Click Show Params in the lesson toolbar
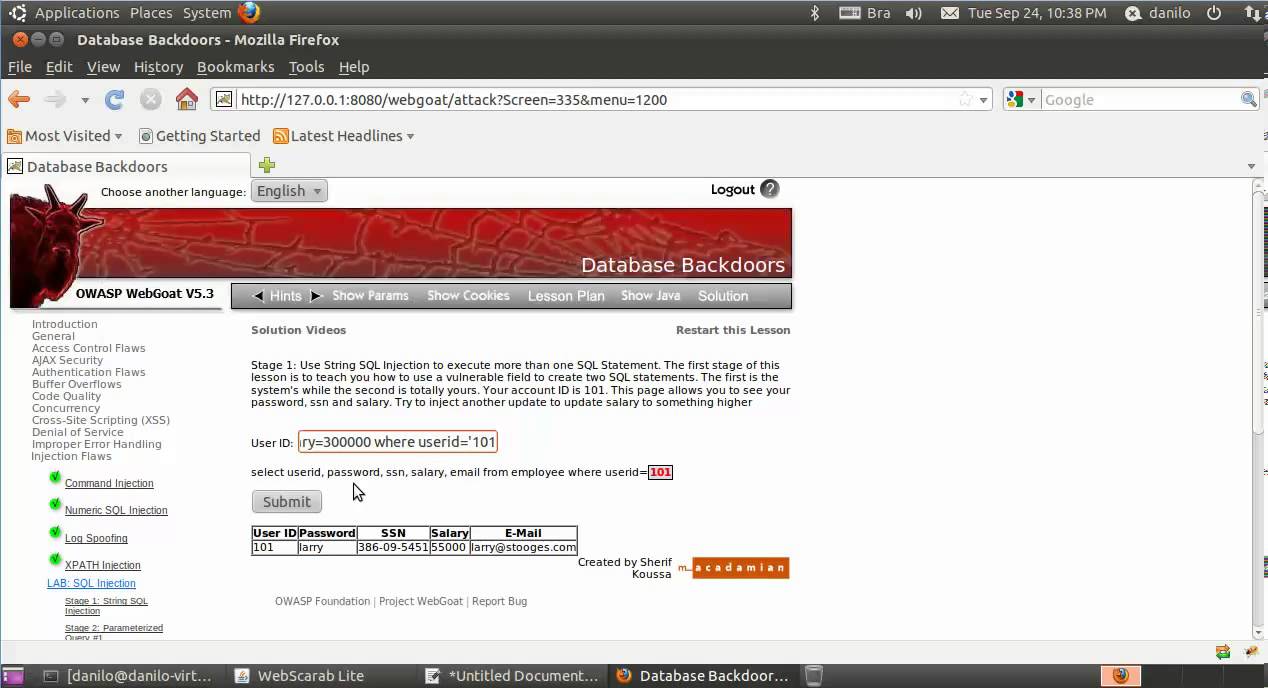Screen dimensions: 1268x688 click(x=370, y=296)
